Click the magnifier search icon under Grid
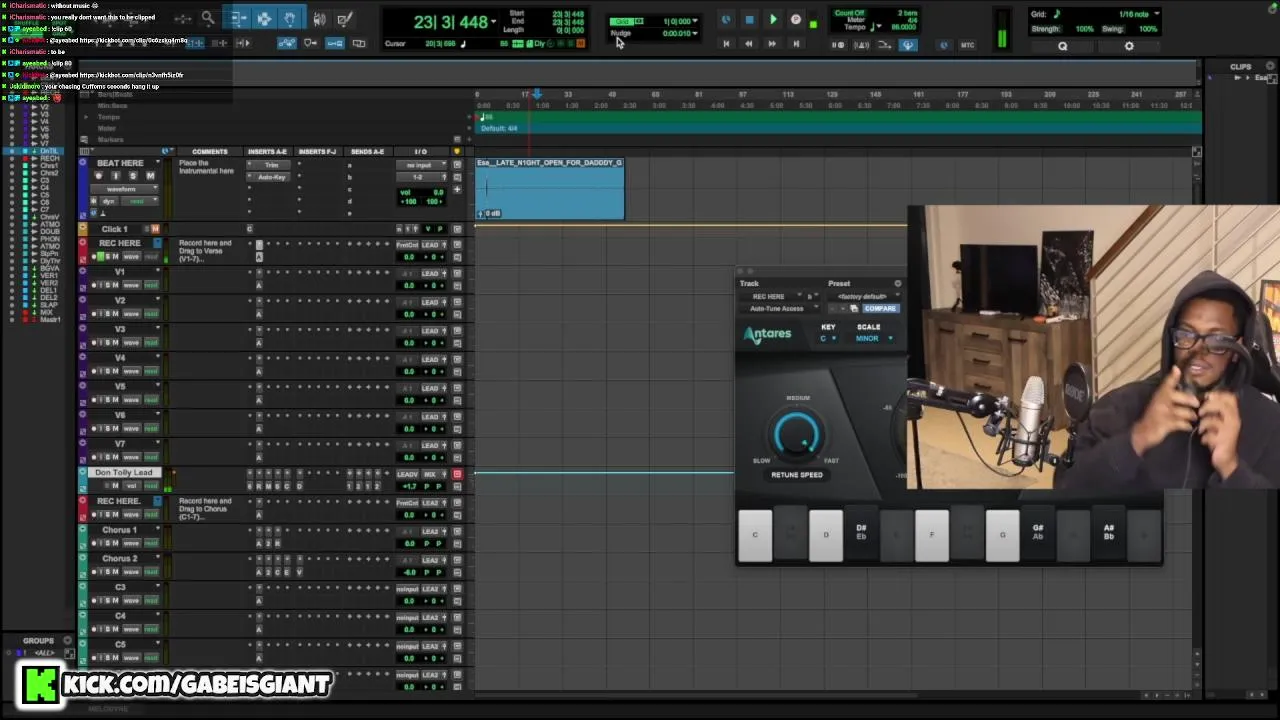Image resolution: width=1280 pixels, height=720 pixels. (1062, 46)
